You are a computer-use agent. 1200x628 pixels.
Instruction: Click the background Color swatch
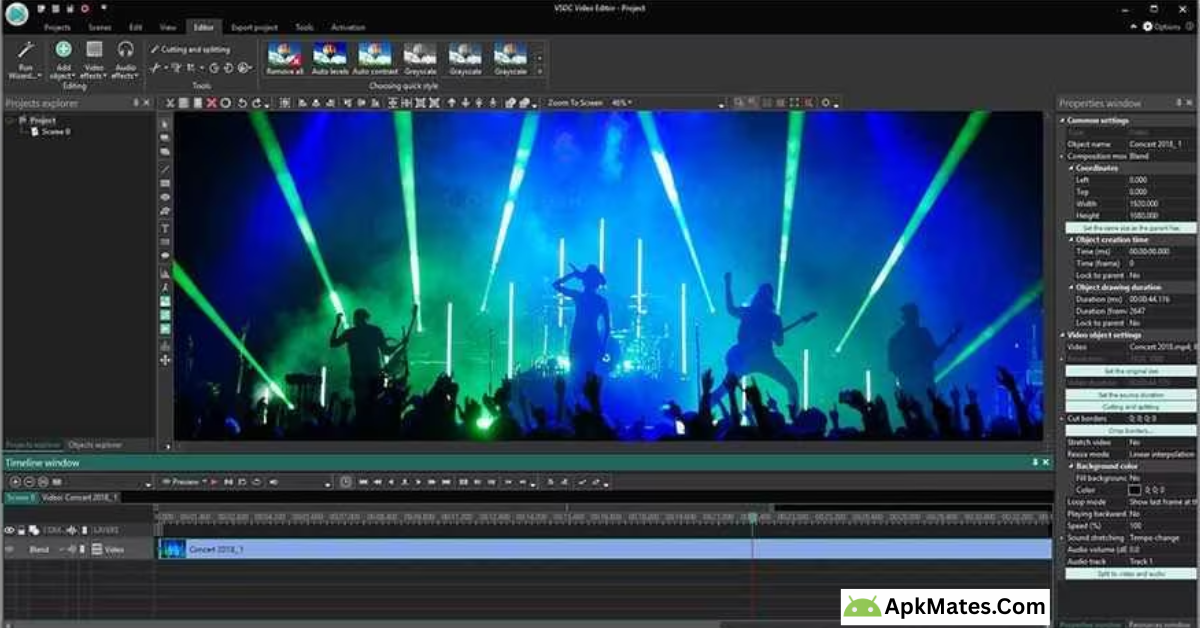(x=1134, y=490)
